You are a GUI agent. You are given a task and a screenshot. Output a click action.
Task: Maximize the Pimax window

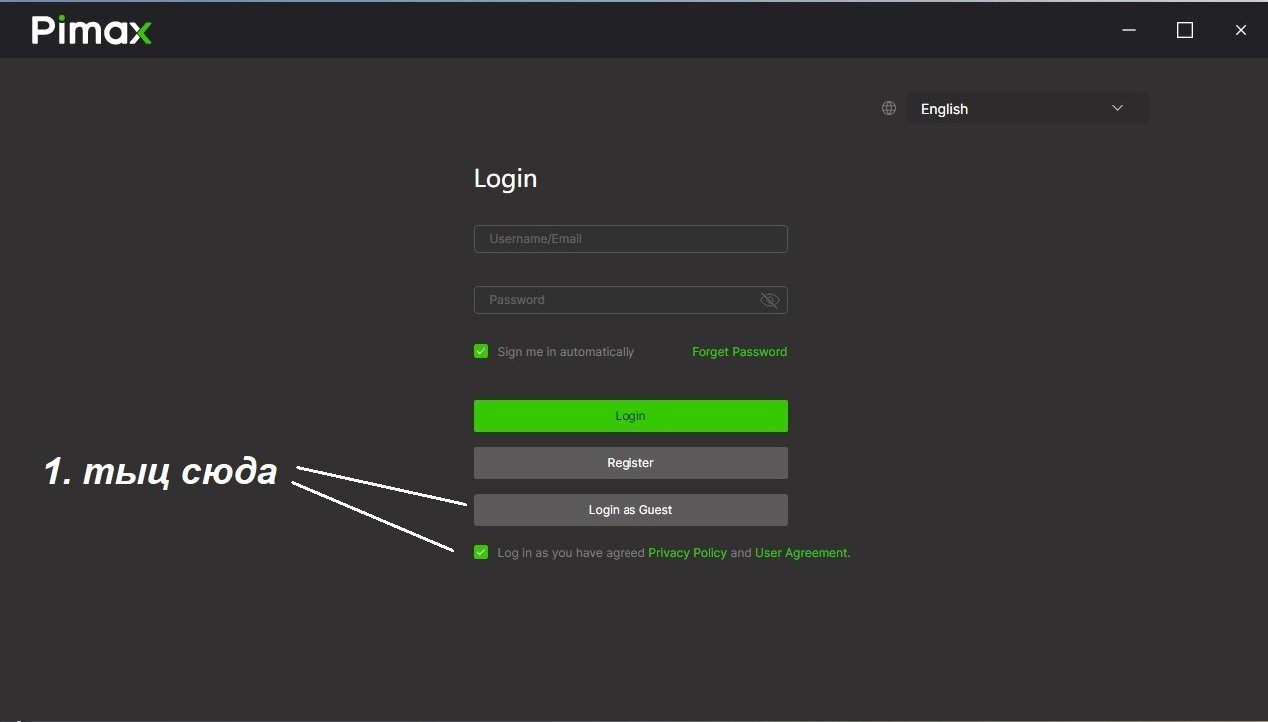click(1185, 31)
